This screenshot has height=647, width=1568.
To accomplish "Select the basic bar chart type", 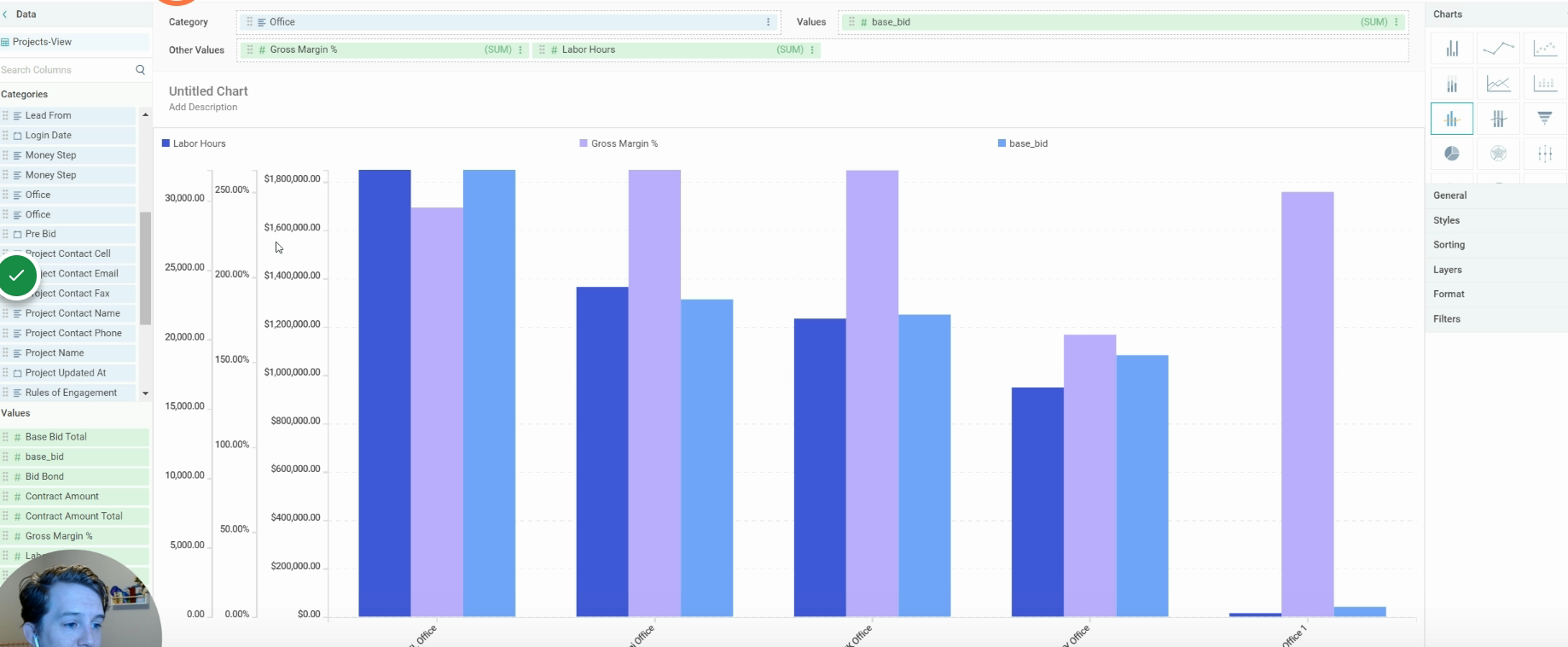I will pos(1452,49).
